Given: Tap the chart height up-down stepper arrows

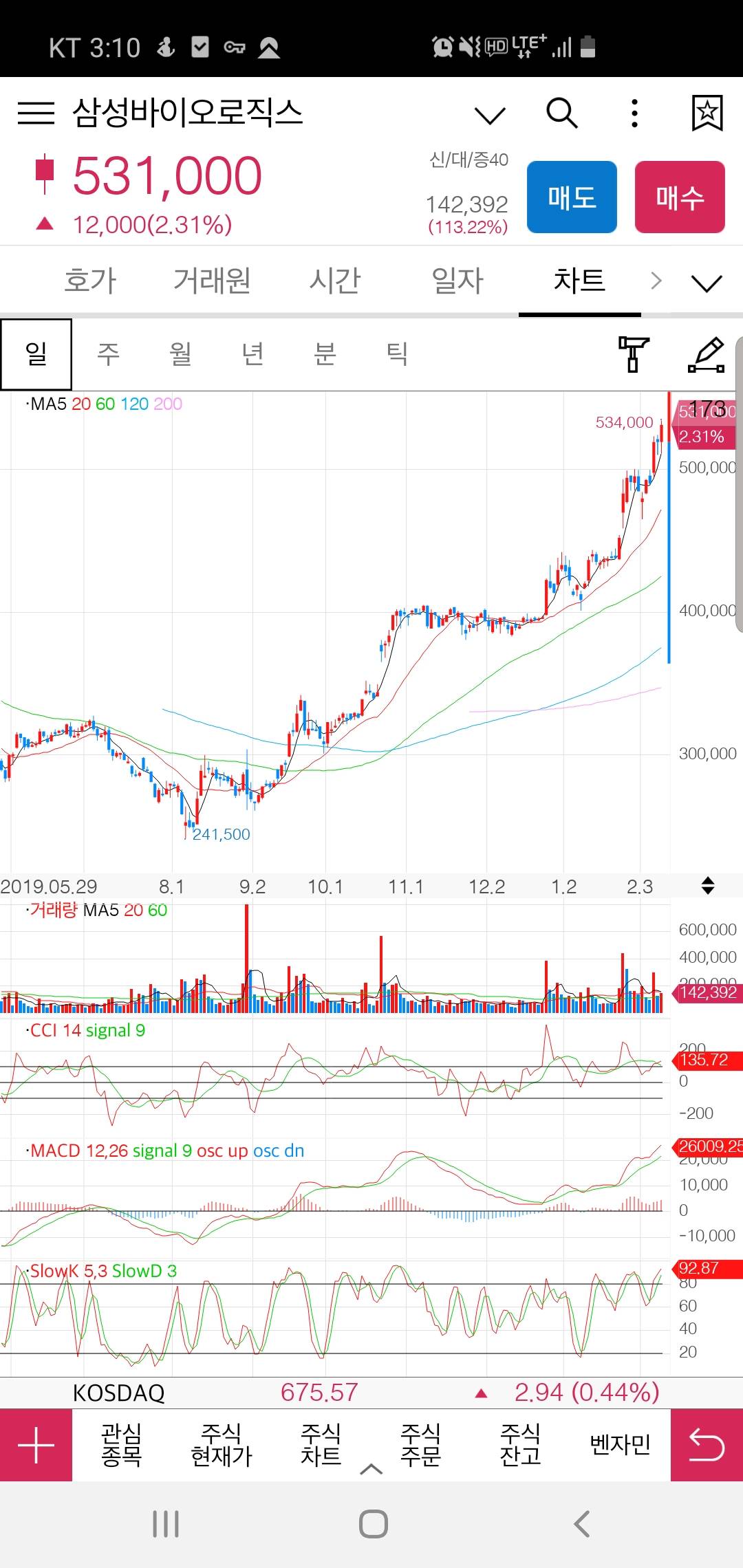Looking at the screenshot, I should [707, 885].
